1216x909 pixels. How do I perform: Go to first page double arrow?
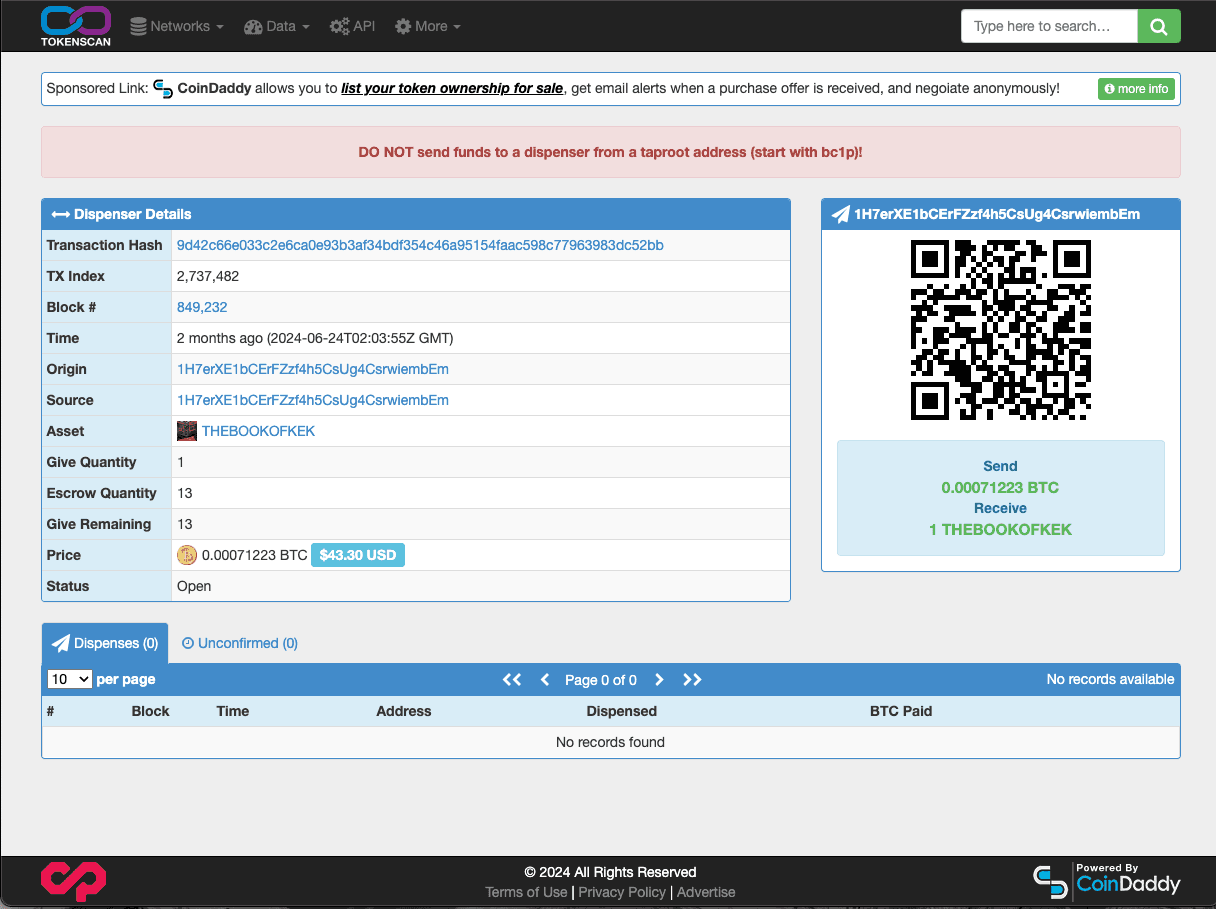click(512, 679)
